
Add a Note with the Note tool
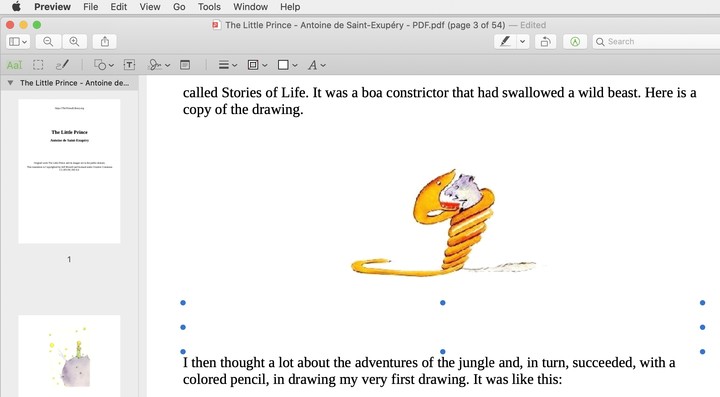click(185, 65)
